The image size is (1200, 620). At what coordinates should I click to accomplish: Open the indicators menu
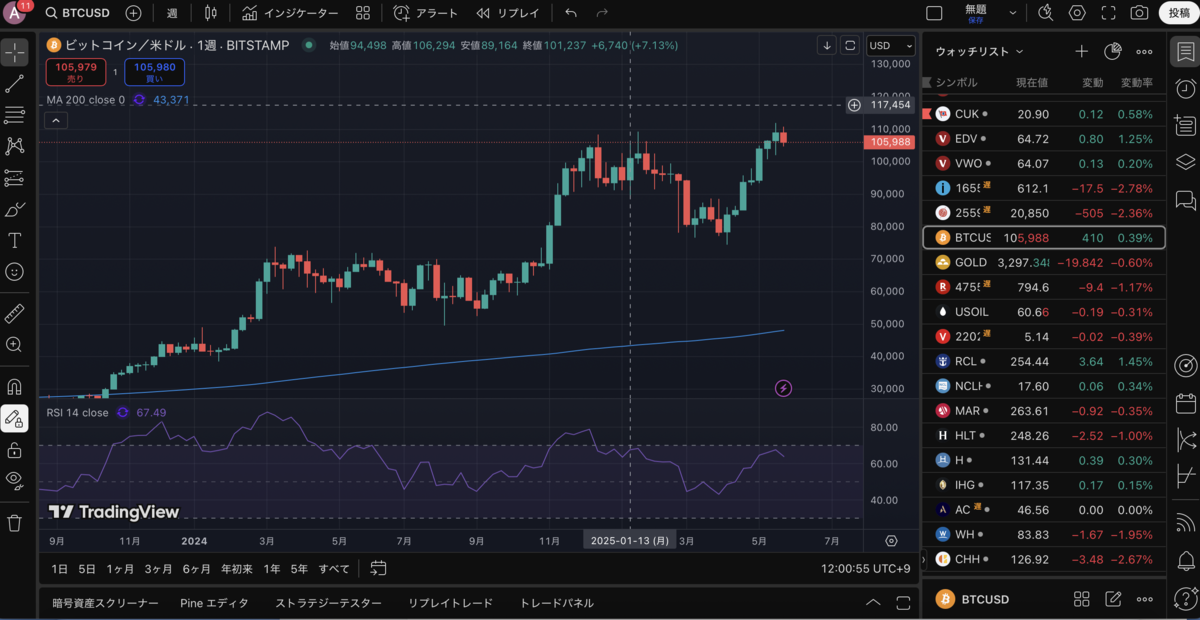(289, 13)
